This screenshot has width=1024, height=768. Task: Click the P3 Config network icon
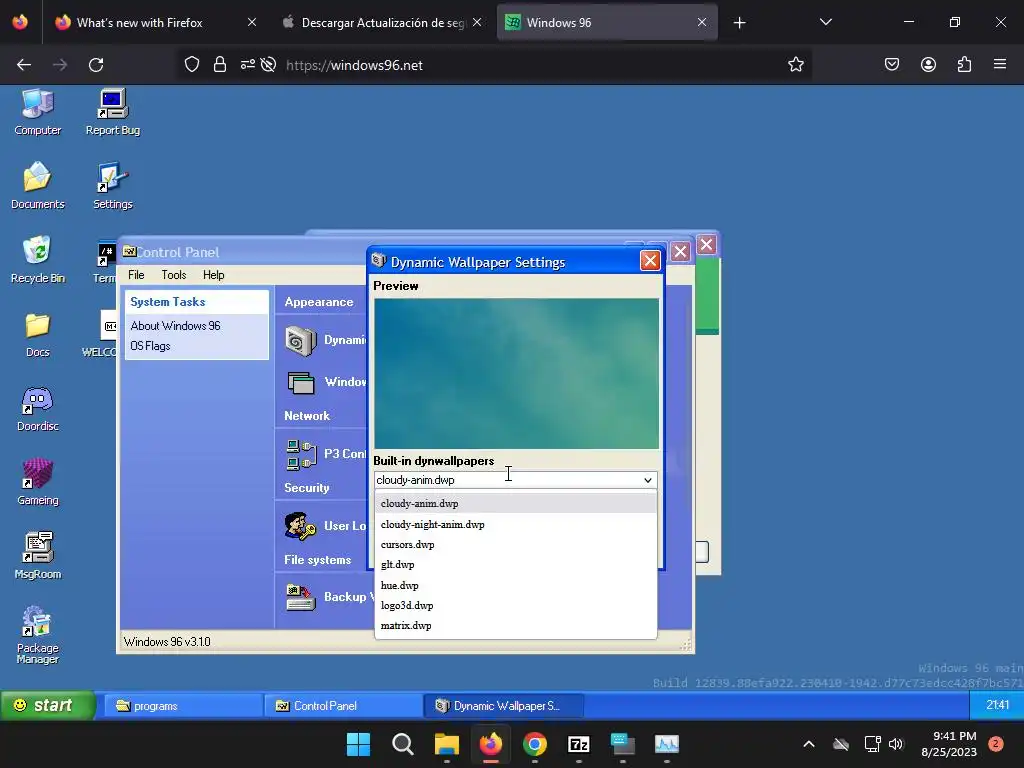click(x=301, y=455)
